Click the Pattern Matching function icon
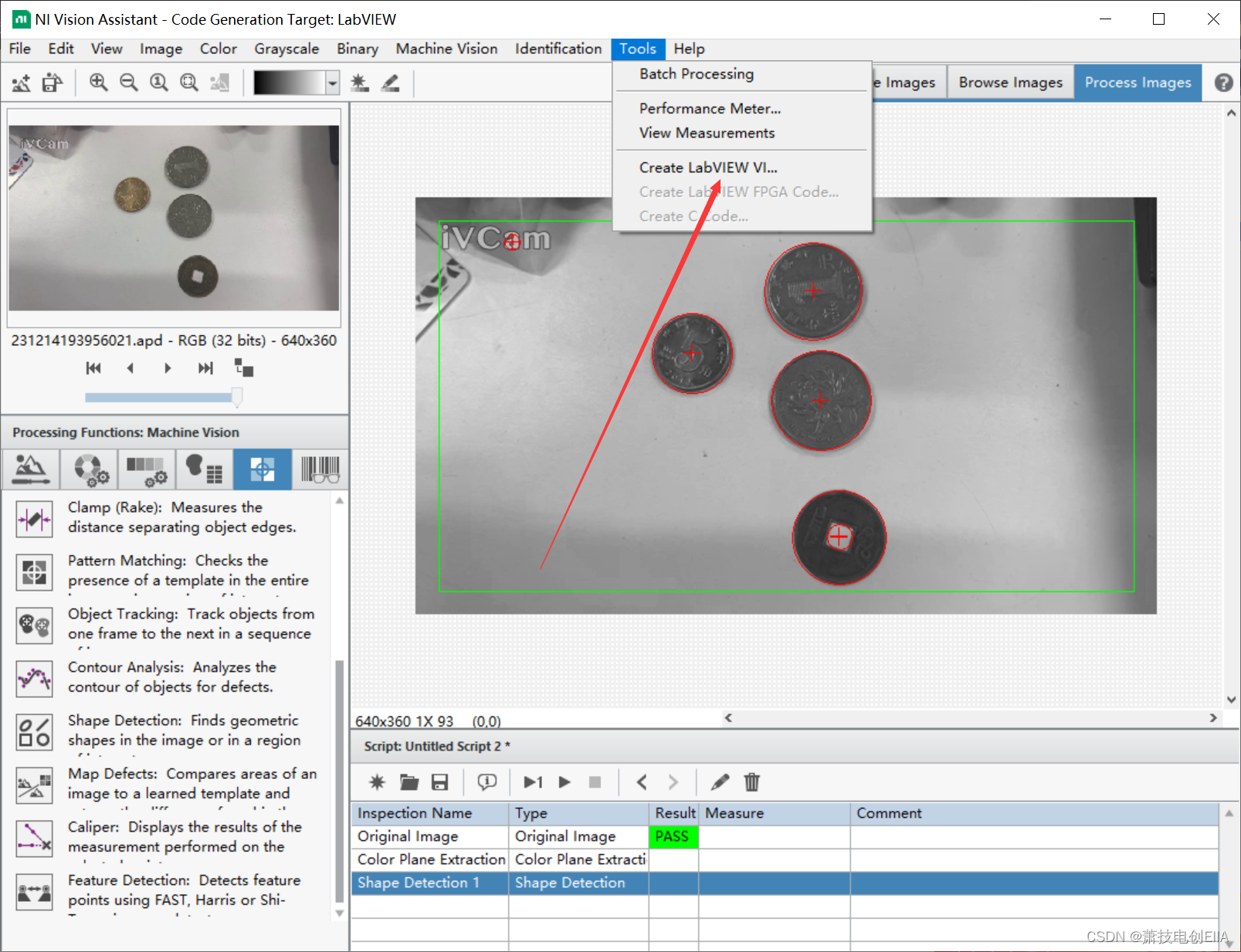The height and width of the screenshot is (952, 1241). pos(34,572)
